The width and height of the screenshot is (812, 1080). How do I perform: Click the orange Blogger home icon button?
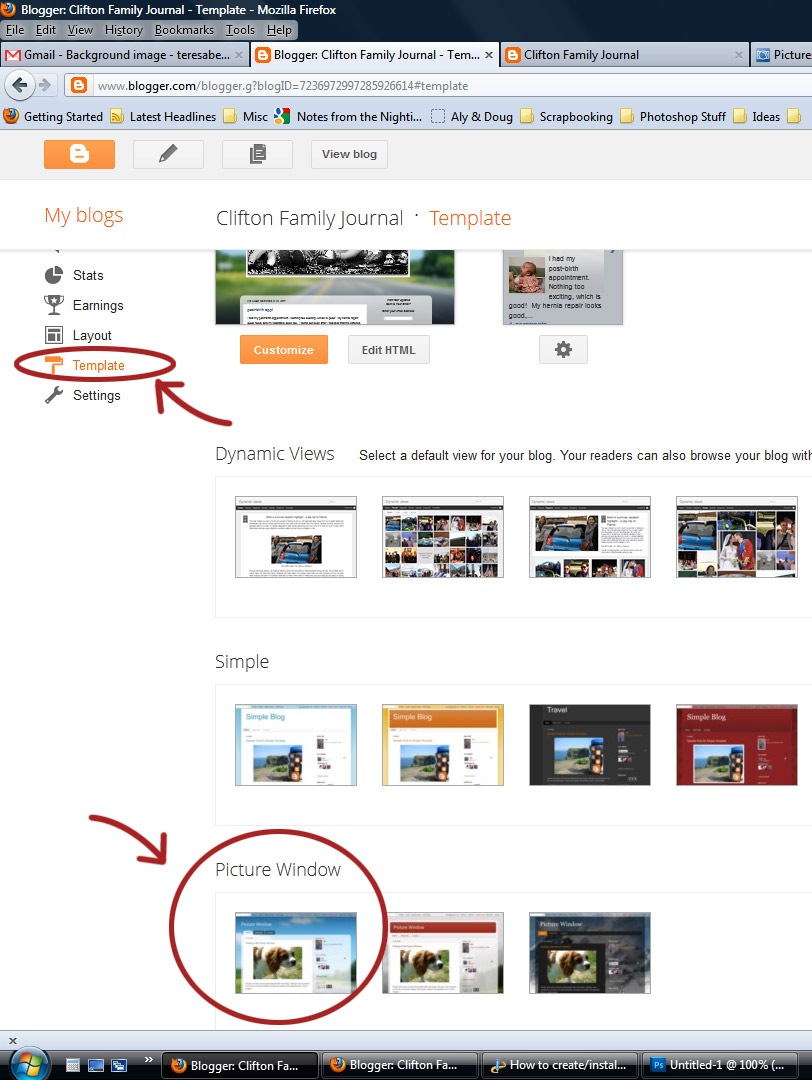(79, 154)
